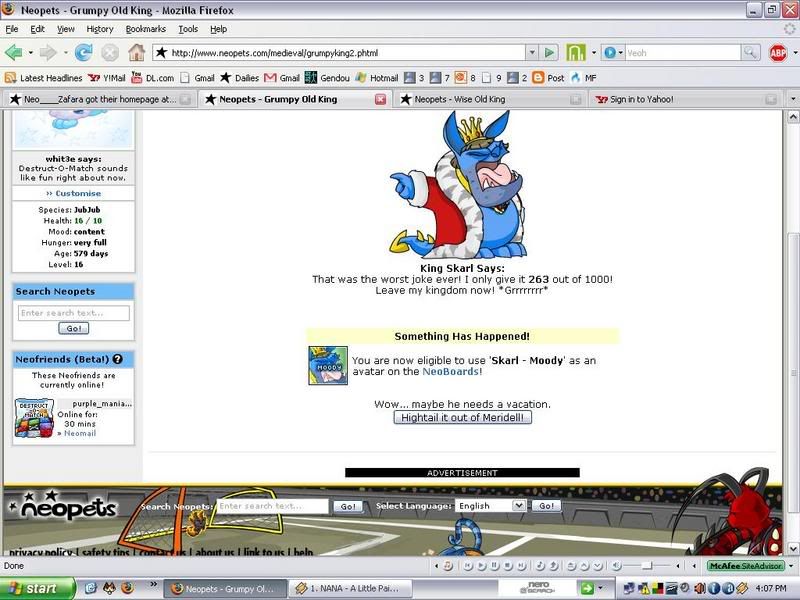Open the green arch icon dropdown arrow
800x600 pixels.
(x=594, y=53)
